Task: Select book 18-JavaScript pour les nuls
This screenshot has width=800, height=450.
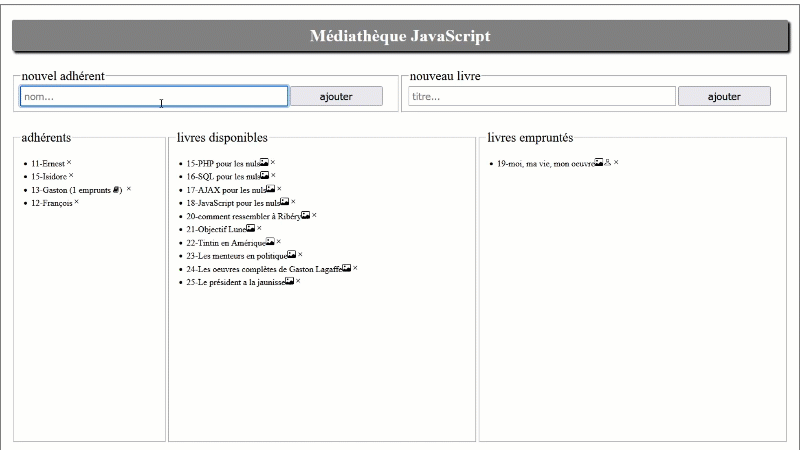Action: [x=232, y=202]
